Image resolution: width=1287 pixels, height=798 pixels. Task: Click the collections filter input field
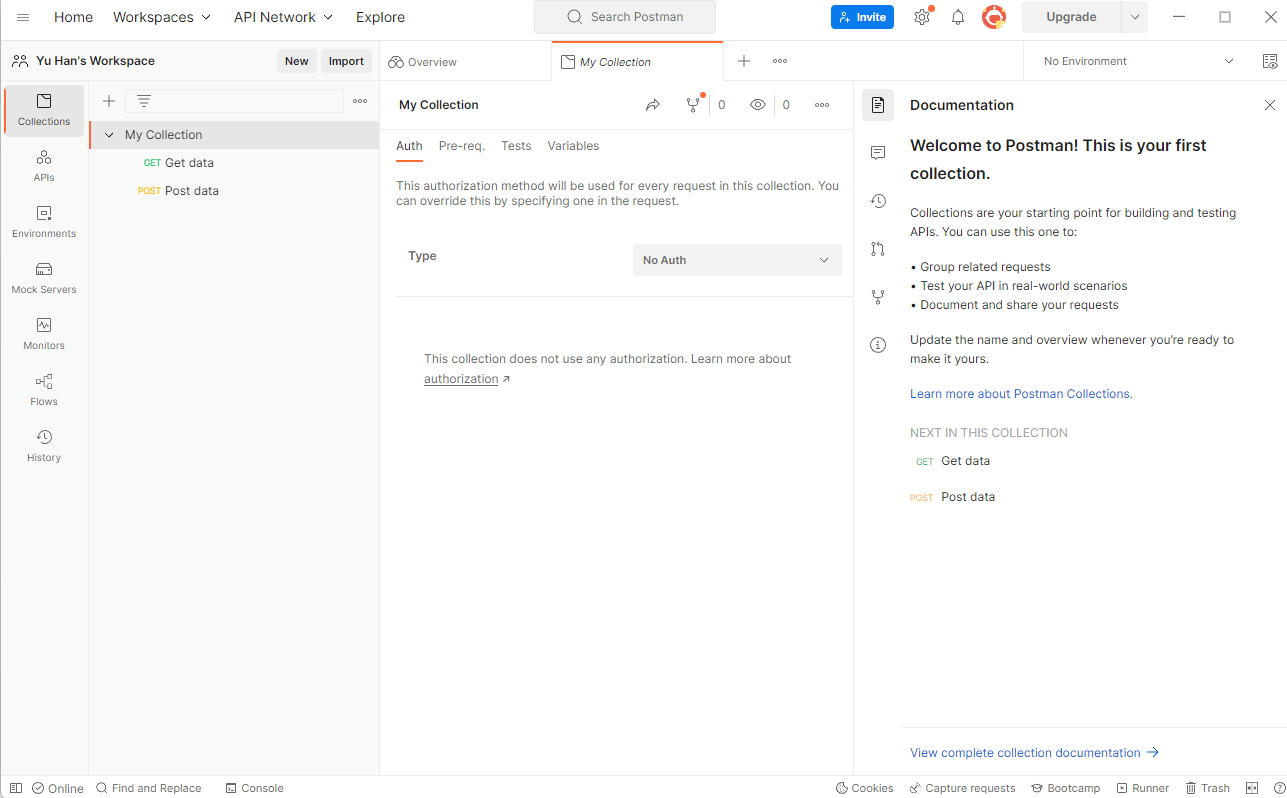234,101
